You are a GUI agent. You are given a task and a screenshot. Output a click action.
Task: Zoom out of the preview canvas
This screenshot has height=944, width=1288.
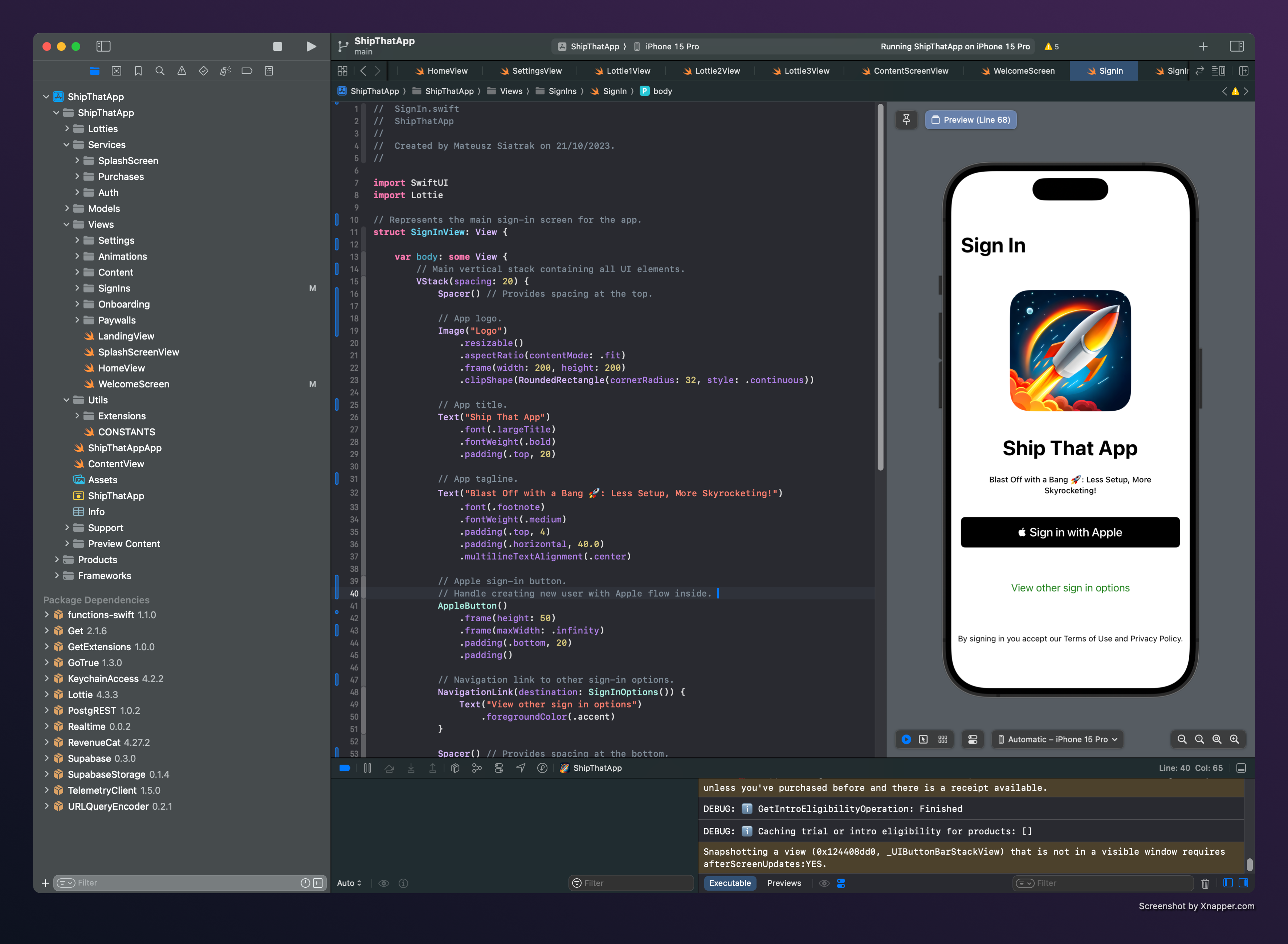pos(1182,740)
